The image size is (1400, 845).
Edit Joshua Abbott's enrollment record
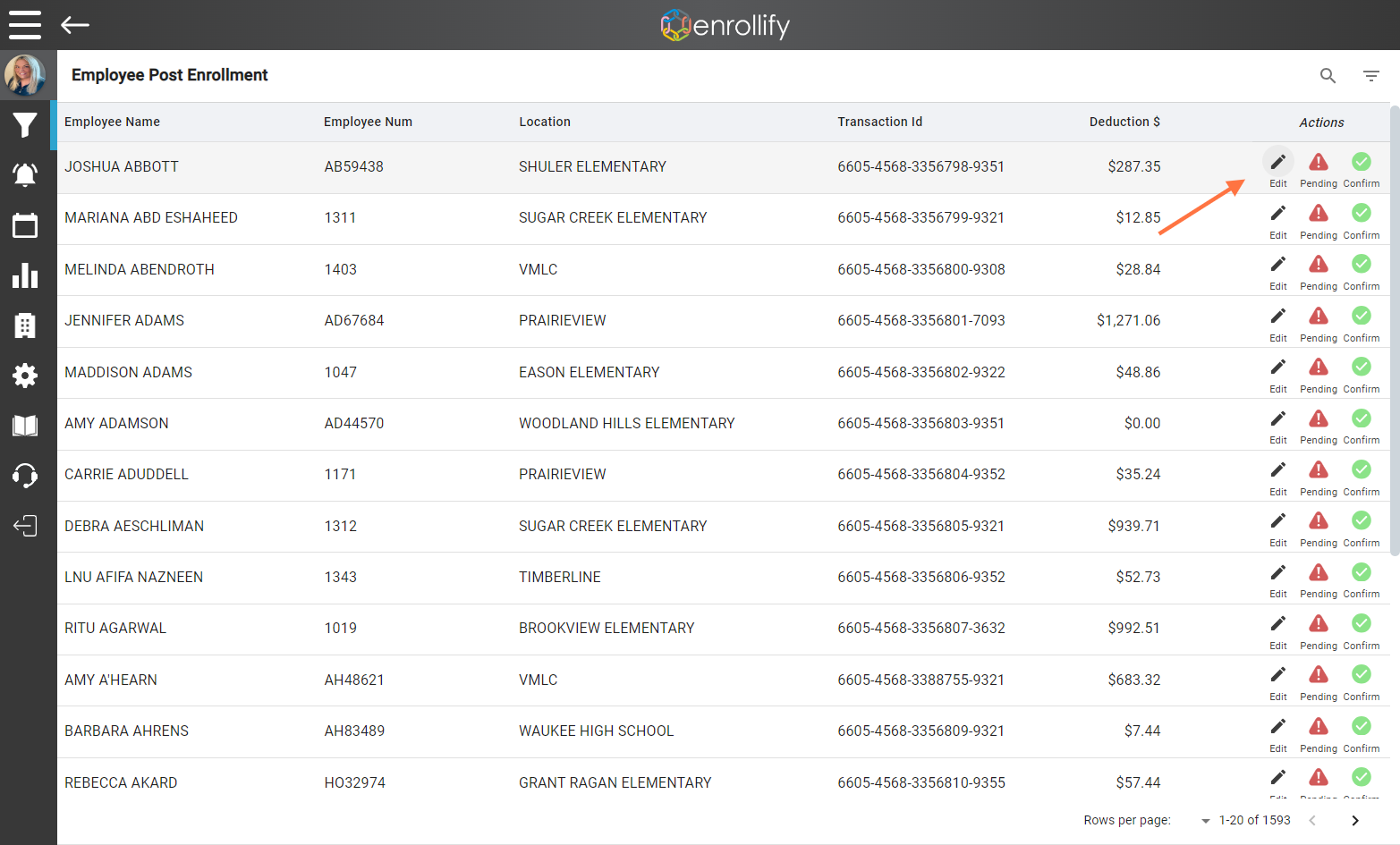click(1278, 167)
